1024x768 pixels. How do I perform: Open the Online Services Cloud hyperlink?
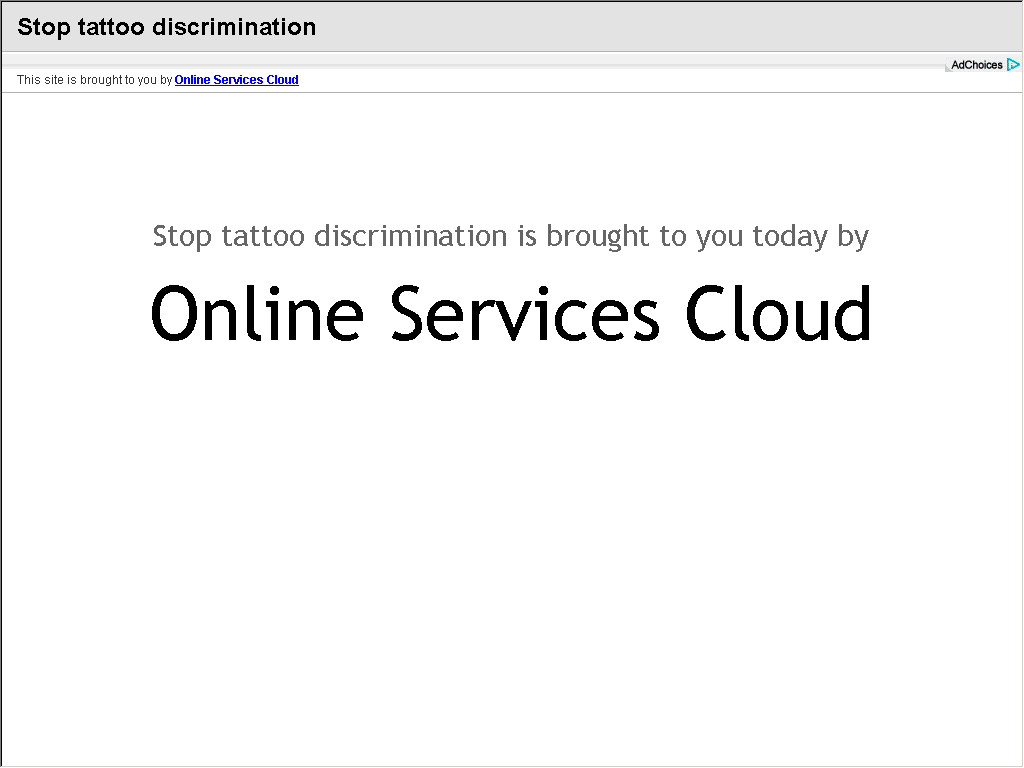pos(236,80)
